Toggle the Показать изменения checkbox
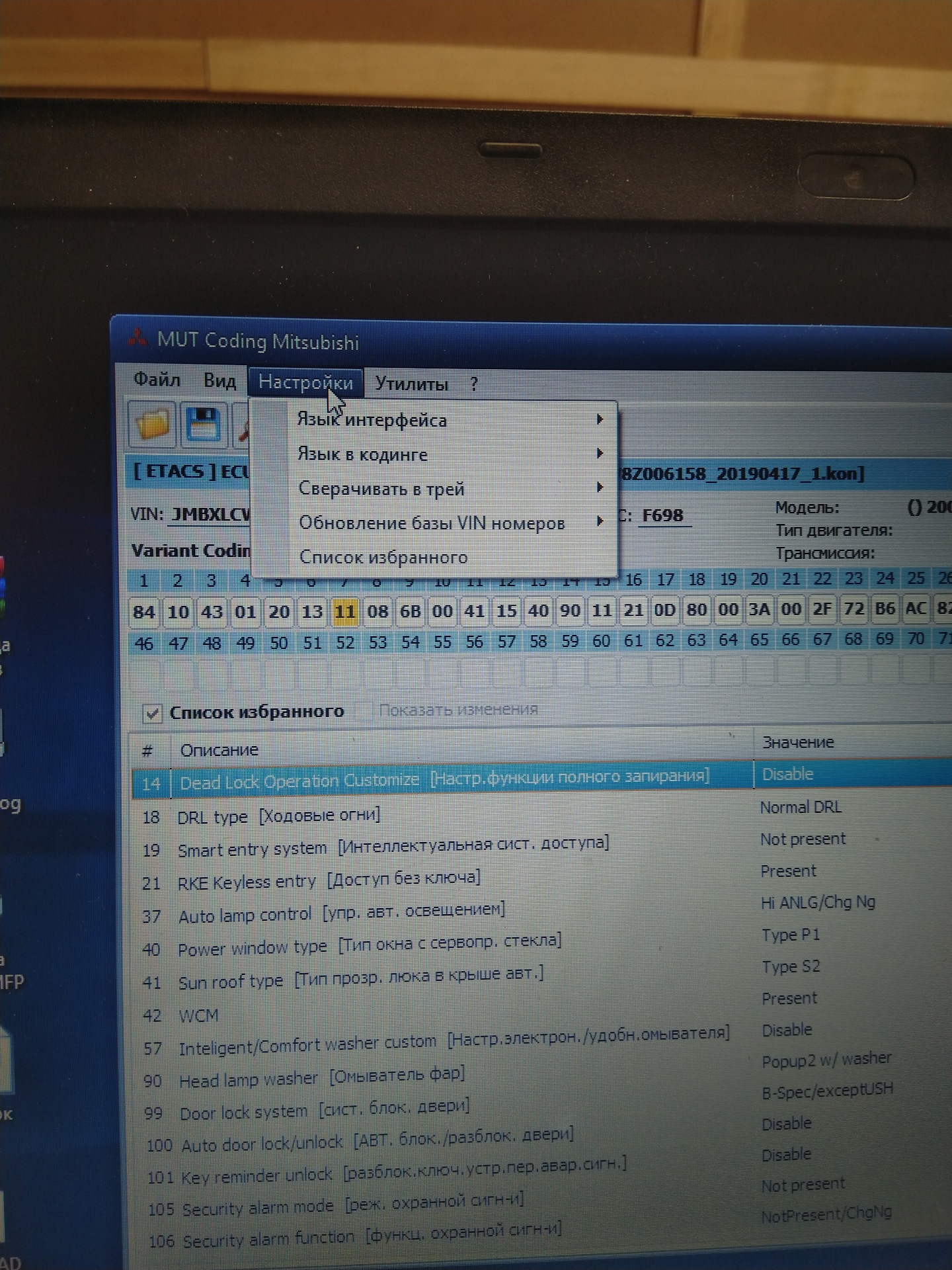The image size is (952, 1270). point(364,711)
